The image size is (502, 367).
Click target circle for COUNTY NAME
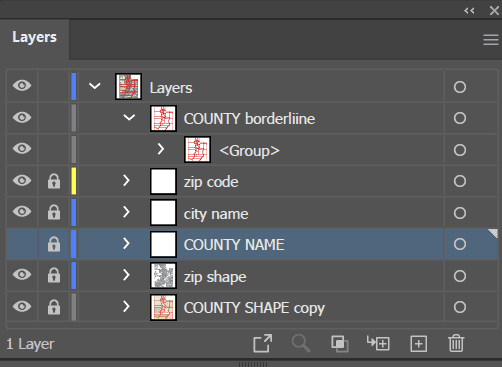click(460, 244)
